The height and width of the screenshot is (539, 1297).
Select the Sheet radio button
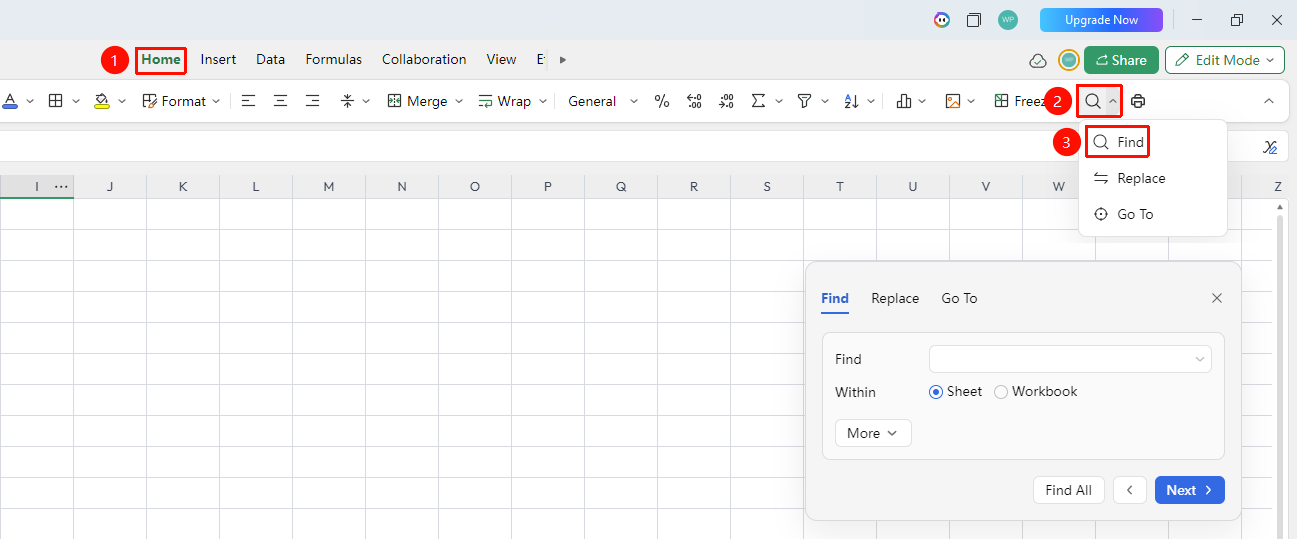(936, 392)
